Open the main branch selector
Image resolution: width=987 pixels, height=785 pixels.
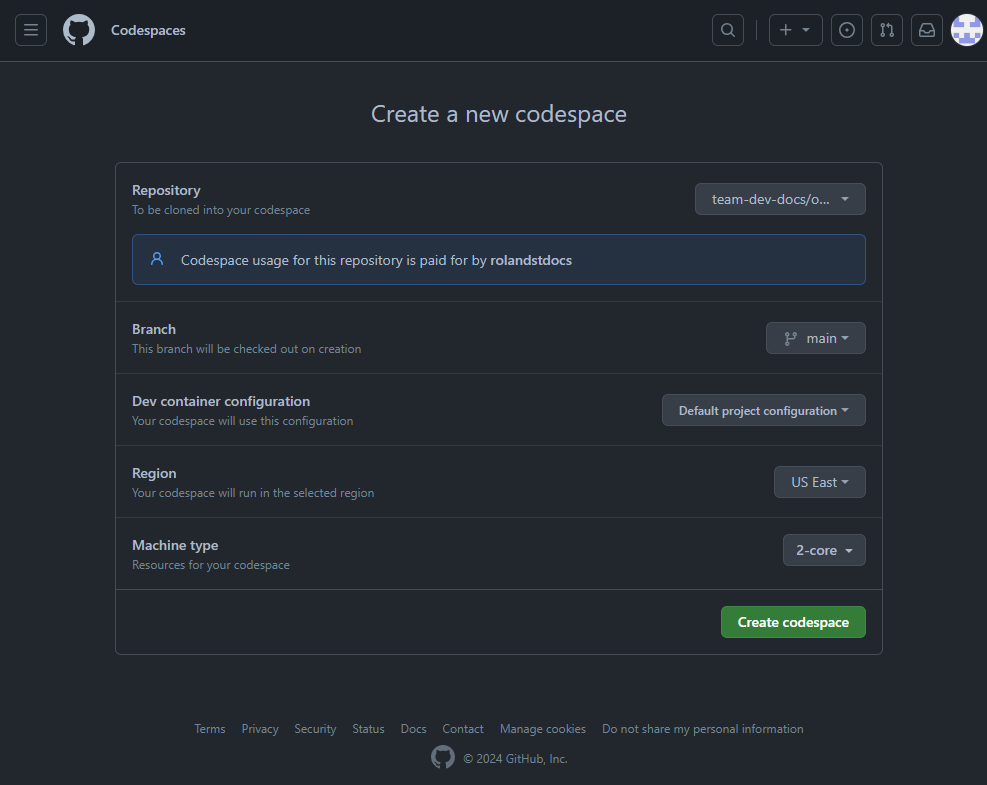point(816,338)
